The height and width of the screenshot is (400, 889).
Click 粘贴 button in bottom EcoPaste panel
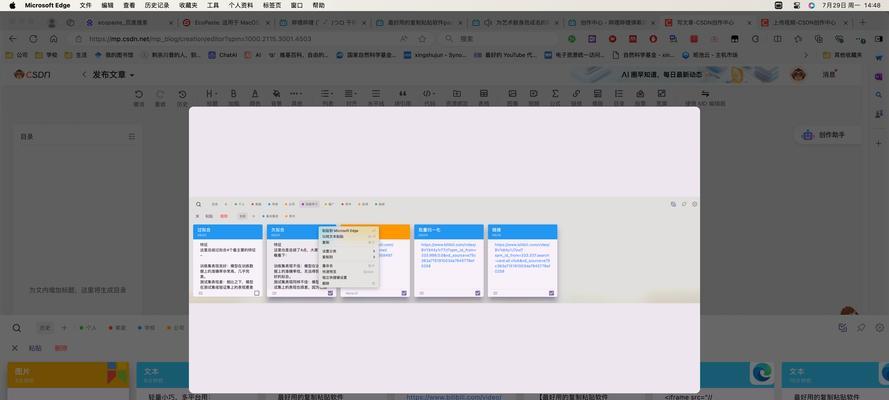(35, 348)
